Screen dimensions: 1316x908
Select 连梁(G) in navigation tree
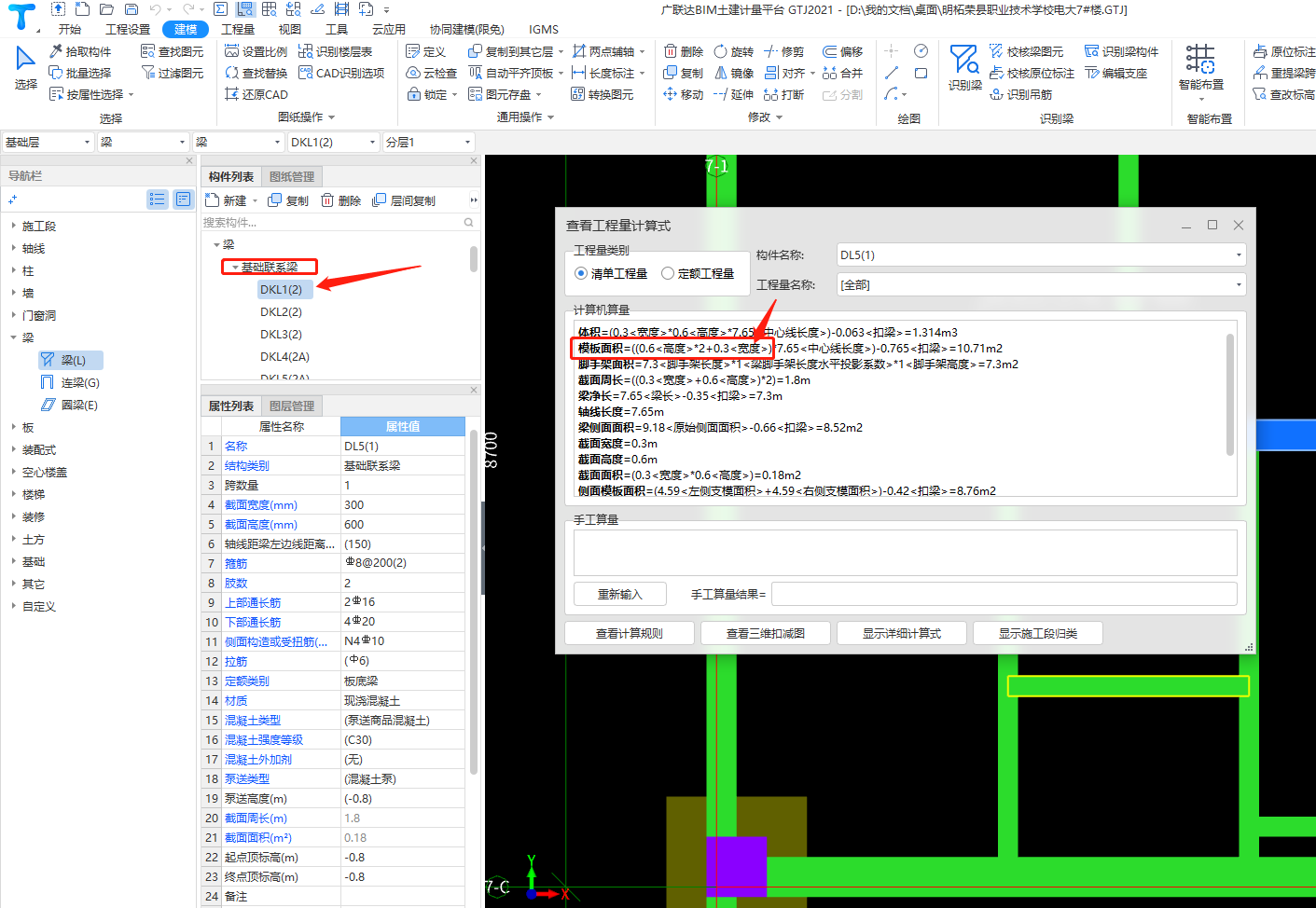coord(71,382)
